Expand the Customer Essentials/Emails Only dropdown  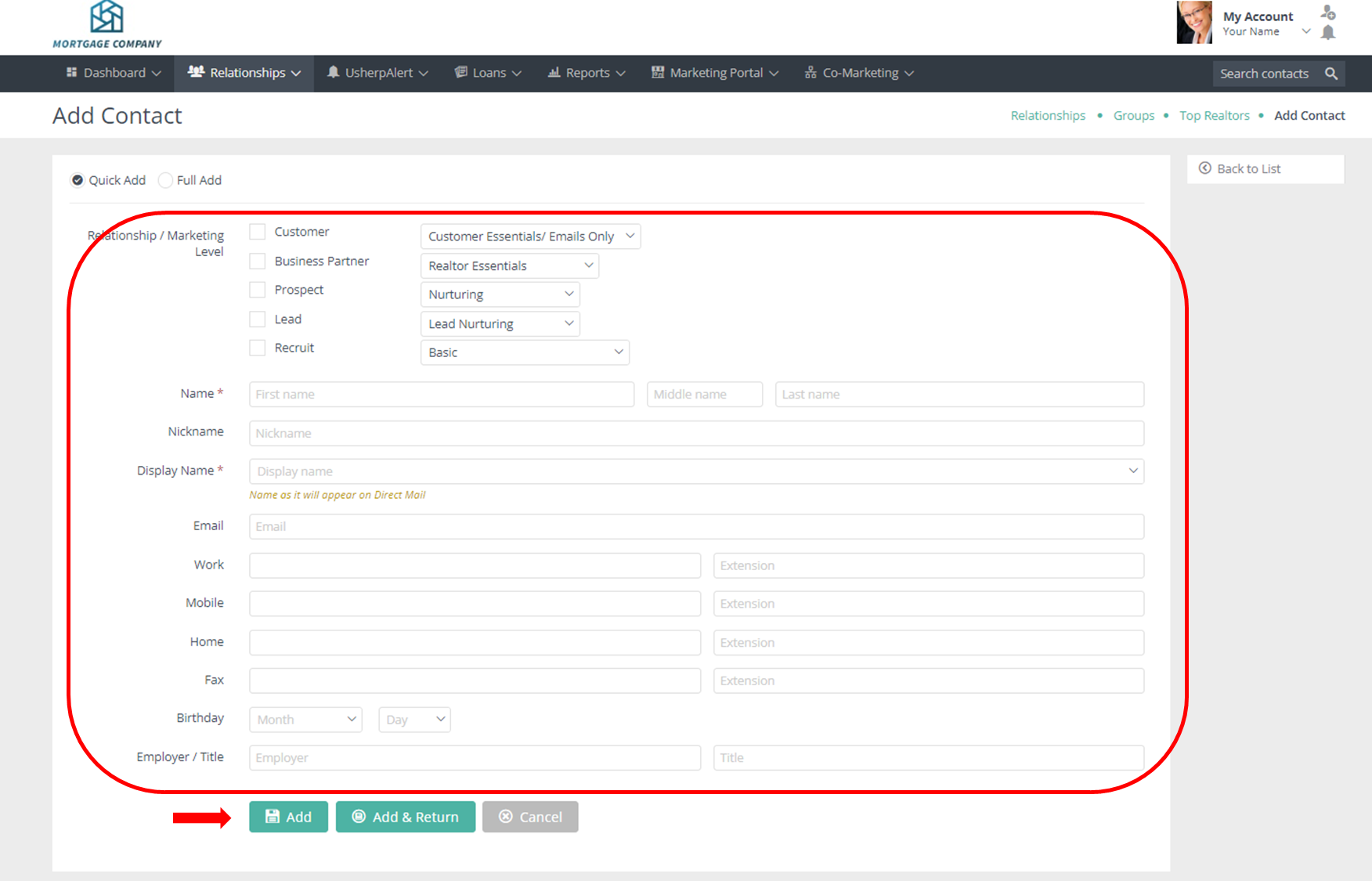click(x=530, y=236)
